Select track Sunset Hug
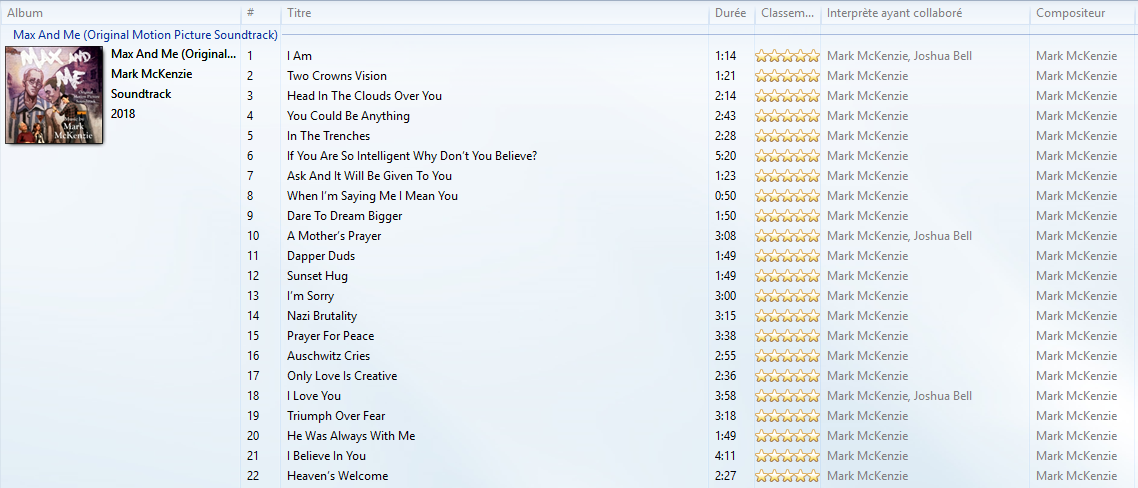Image resolution: width=1138 pixels, height=488 pixels. pyautogui.click(x=317, y=276)
